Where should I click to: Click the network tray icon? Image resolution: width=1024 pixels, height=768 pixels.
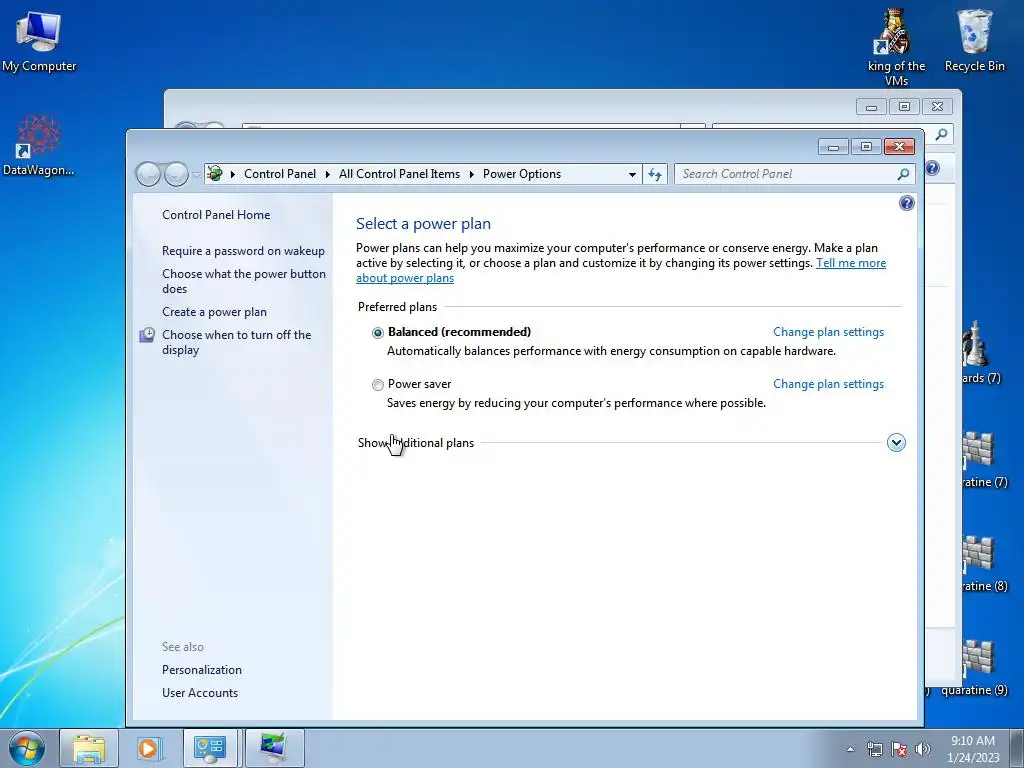point(874,749)
